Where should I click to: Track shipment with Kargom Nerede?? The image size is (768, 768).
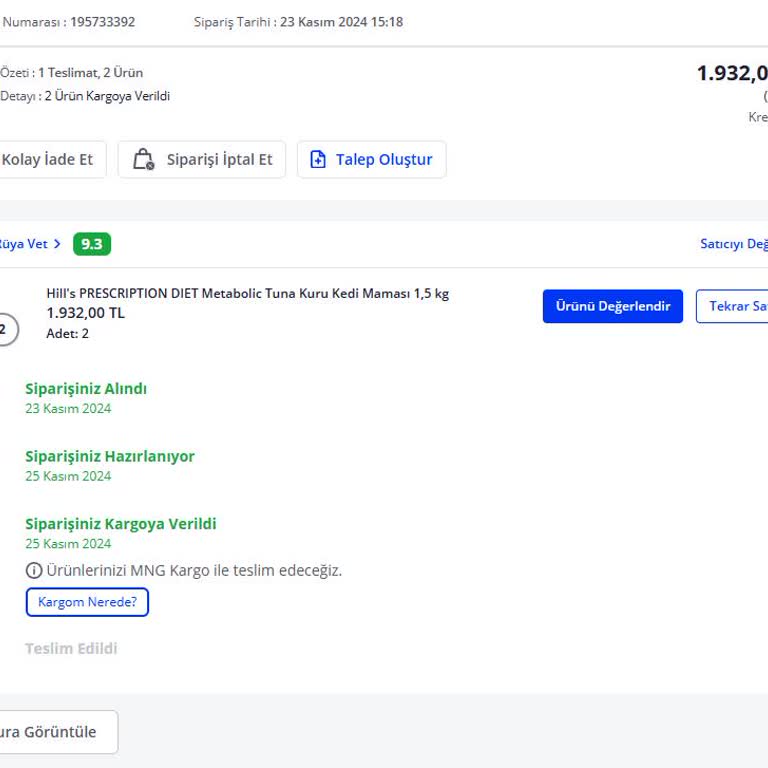(x=87, y=602)
